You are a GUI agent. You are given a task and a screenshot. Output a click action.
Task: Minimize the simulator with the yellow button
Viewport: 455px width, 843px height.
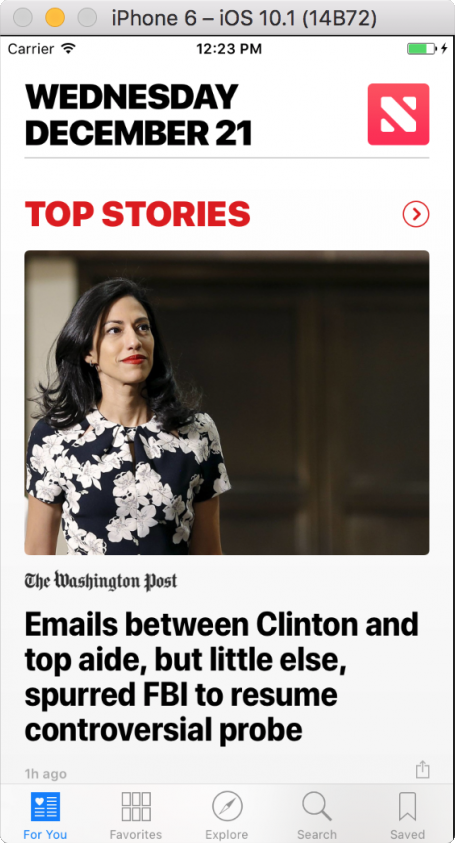point(55,18)
